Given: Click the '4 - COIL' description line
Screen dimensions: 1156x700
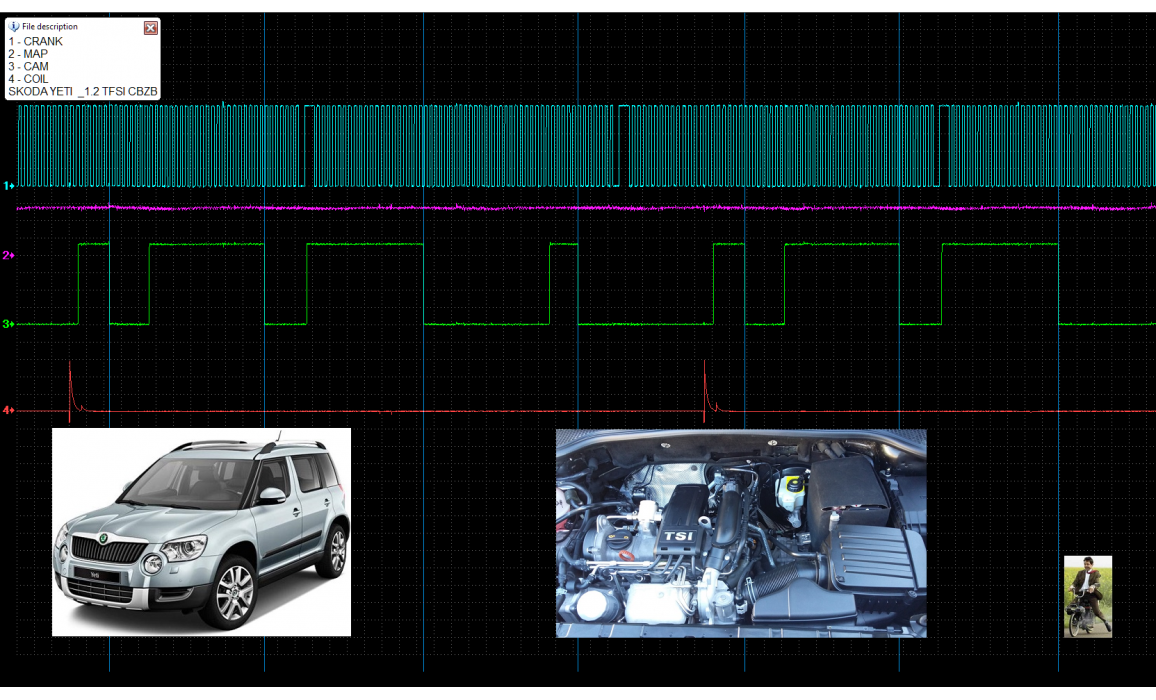Looking at the screenshot, I should pos(29,79).
